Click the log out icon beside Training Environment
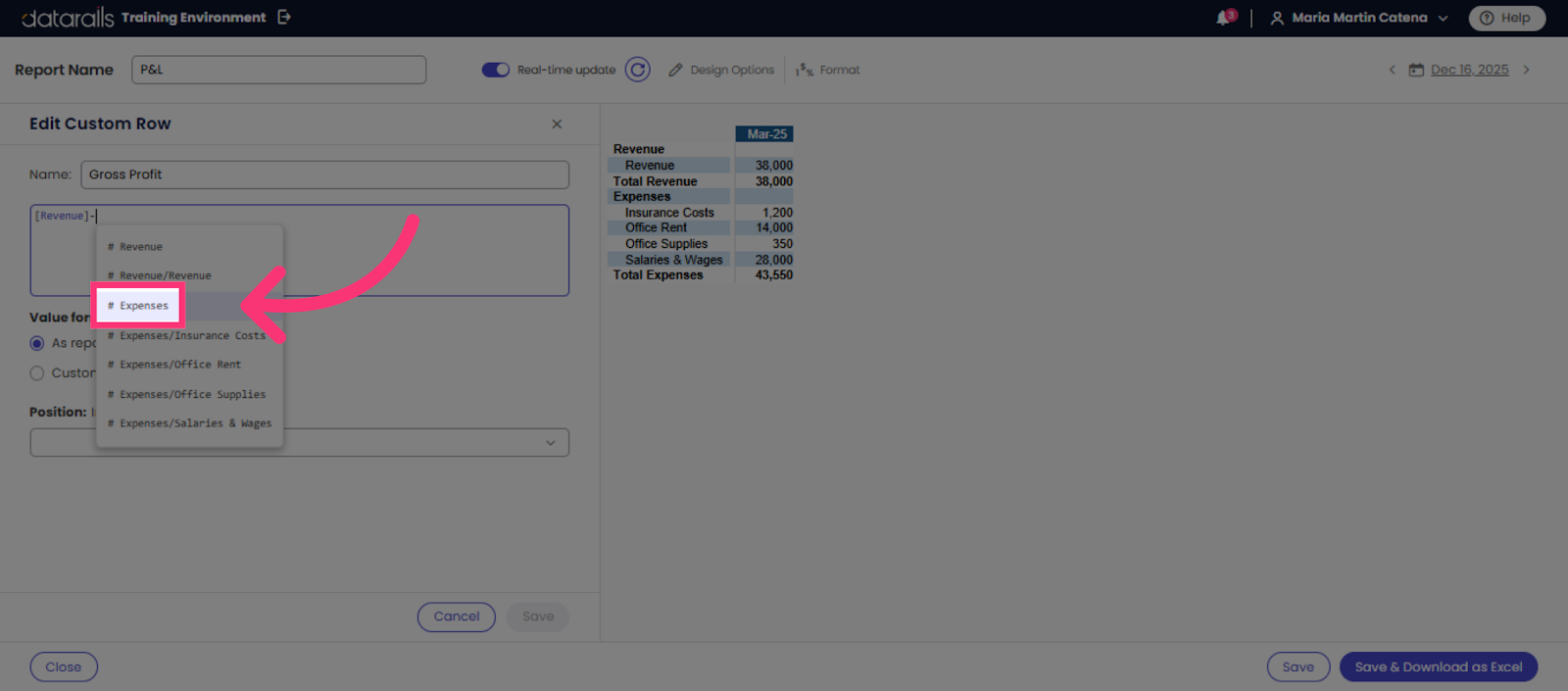Screen dimensions: 1568x691 pyautogui.click(x=284, y=17)
